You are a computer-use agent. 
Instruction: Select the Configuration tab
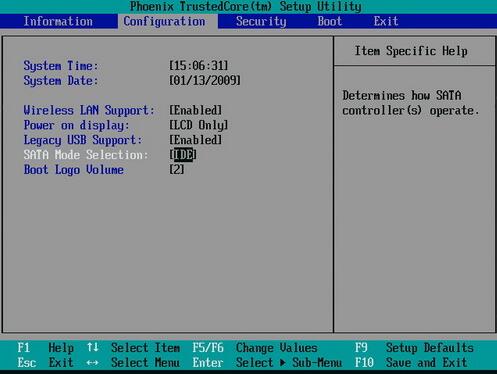[164, 21]
